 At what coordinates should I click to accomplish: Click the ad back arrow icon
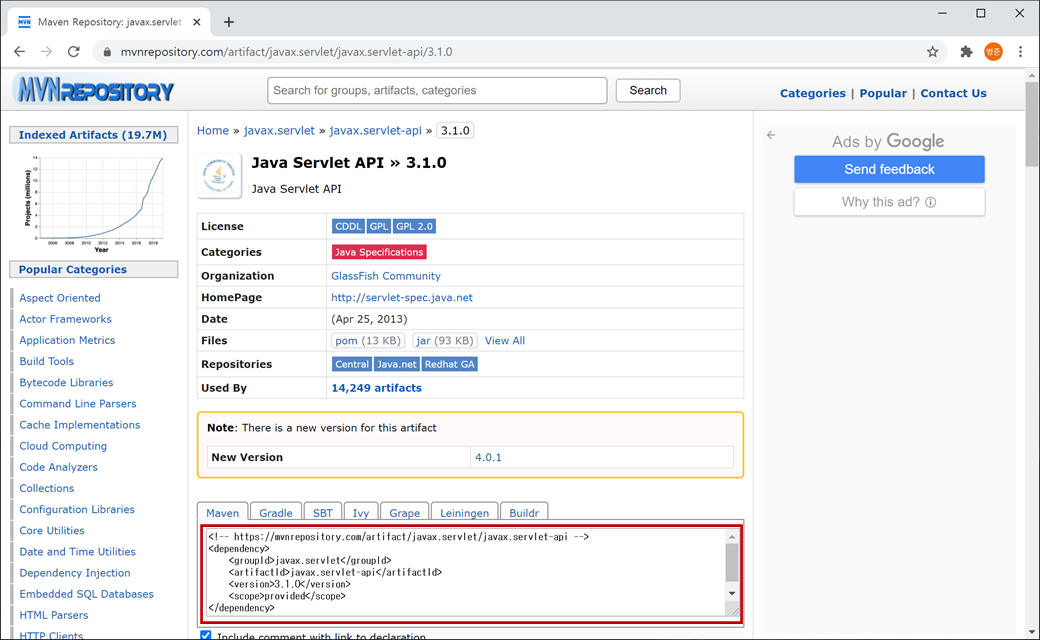click(x=771, y=135)
